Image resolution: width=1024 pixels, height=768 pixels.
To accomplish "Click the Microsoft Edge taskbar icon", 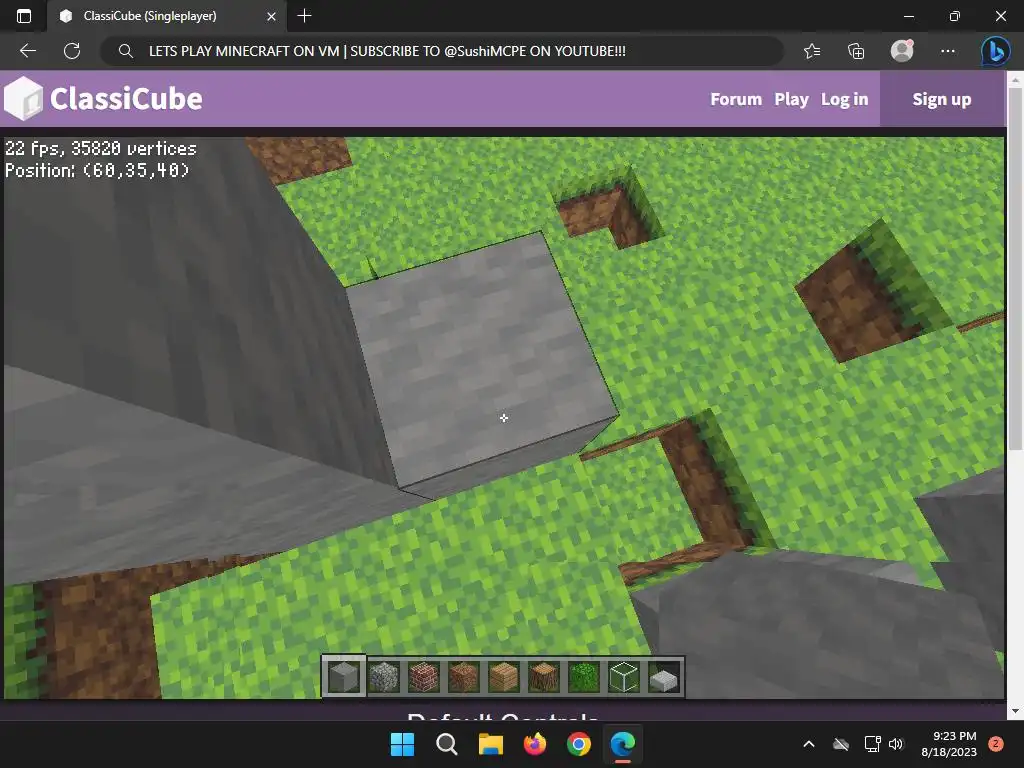I will tap(622, 744).
